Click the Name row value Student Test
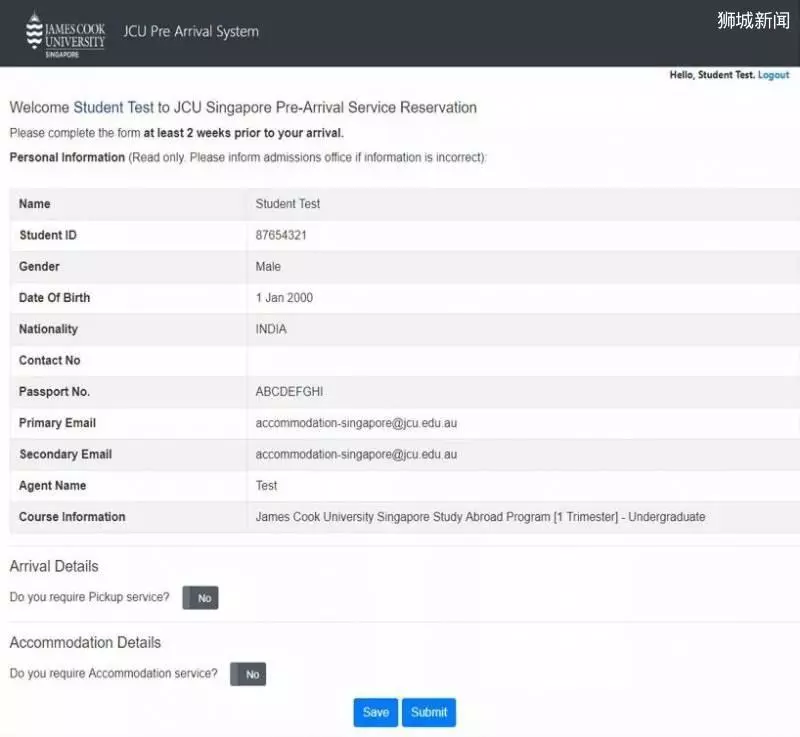The width and height of the screenshot is (800, 737). [288, 204]
